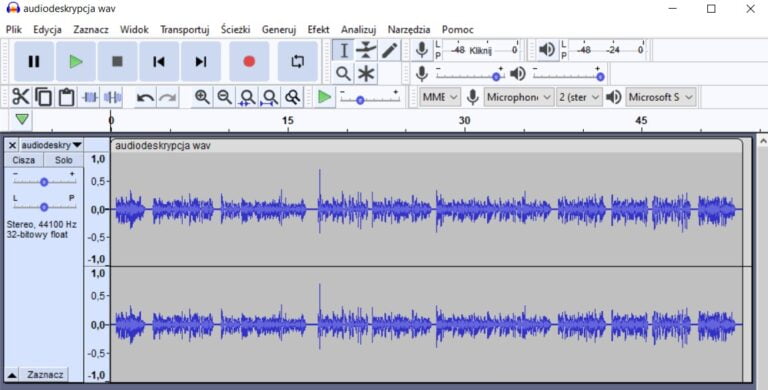Open the audiodeskry track name menu
The image size is (768, 390).
pos(51,146)
